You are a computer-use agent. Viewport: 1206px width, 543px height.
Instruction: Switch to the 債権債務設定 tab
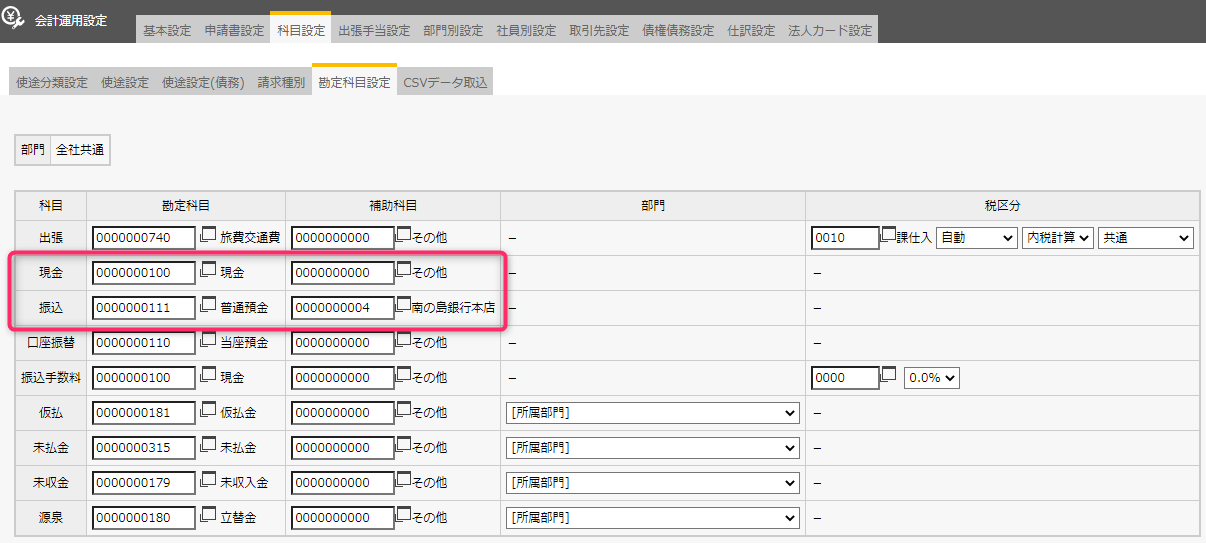[678, 30]
